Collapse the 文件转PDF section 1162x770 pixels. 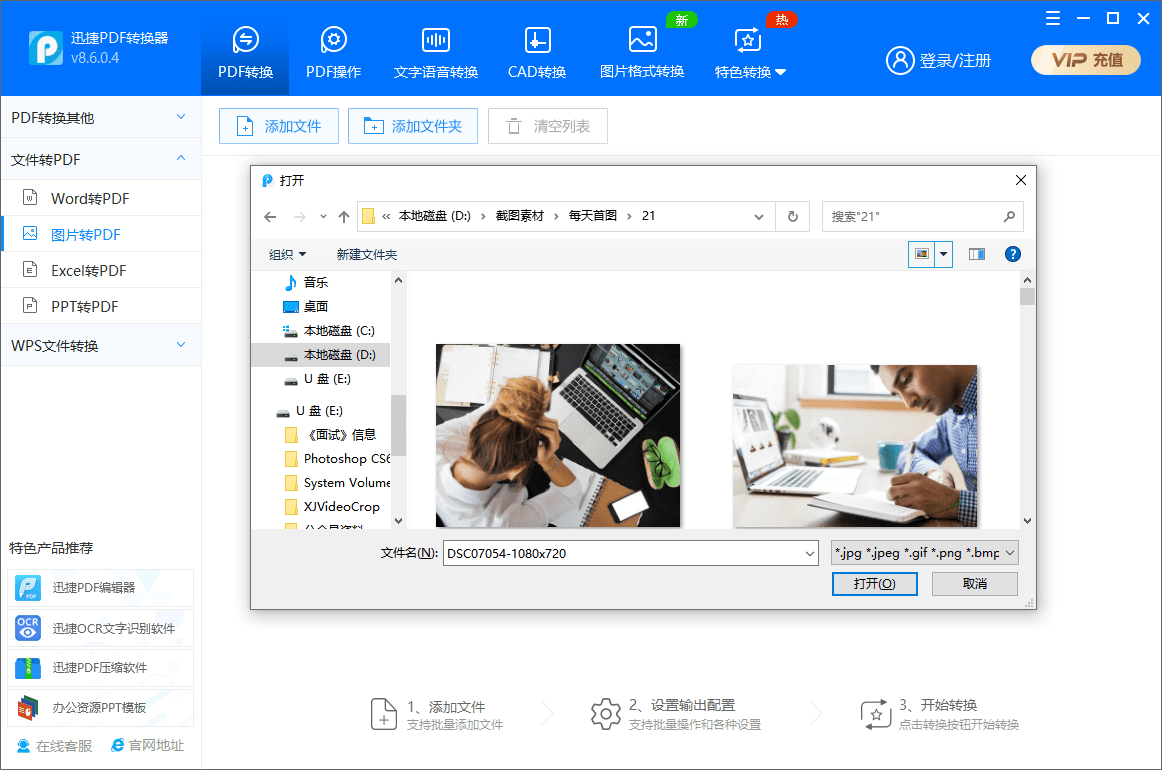tap(101, 159)
